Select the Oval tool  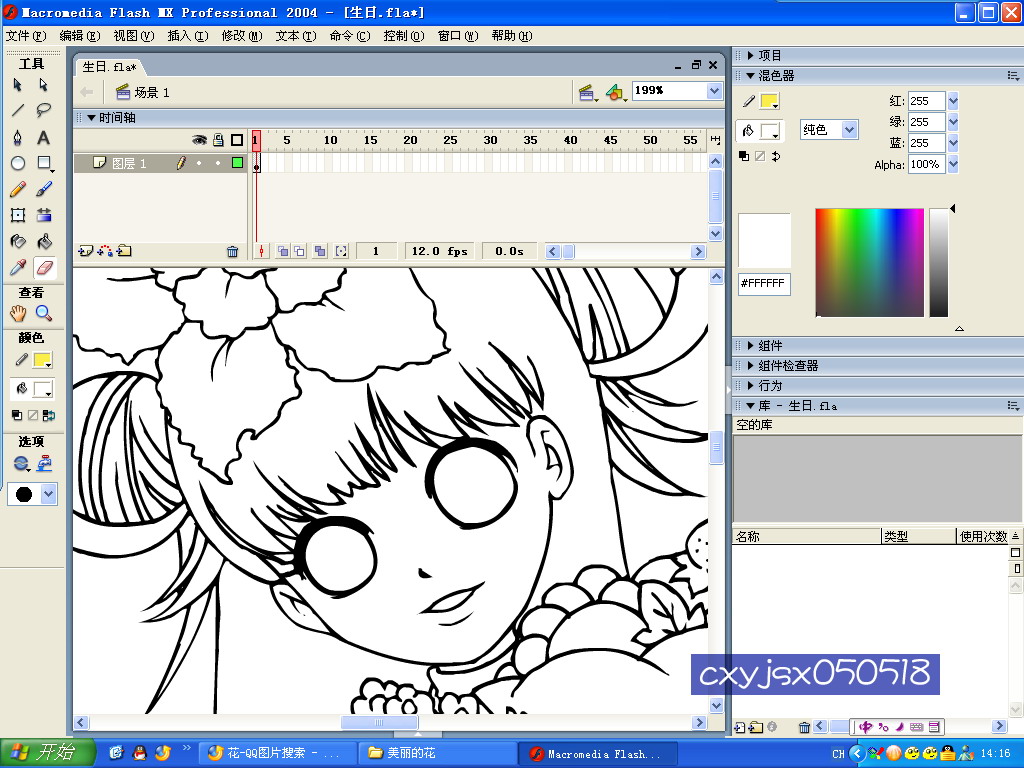[18, 163]
